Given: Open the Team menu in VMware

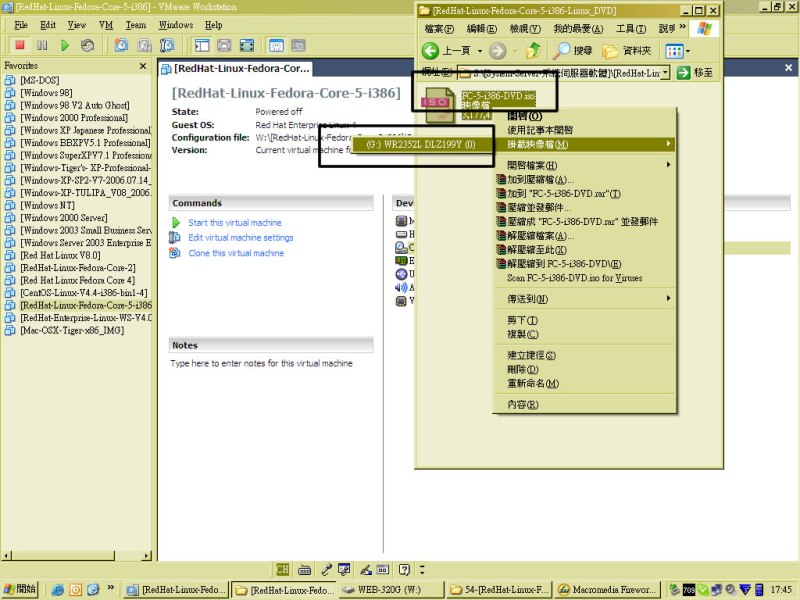Looking at the screenshot, I should (136, 25).
